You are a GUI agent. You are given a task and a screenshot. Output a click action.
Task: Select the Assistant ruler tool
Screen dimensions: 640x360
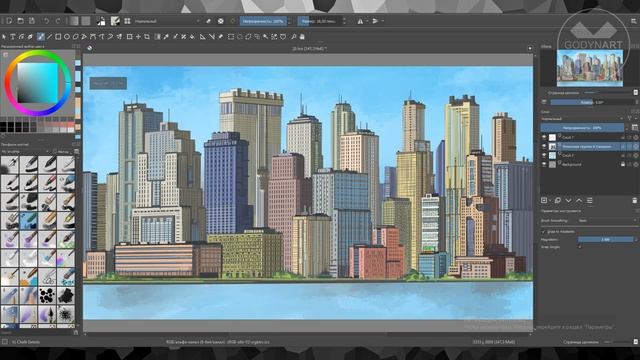tap(203, 37)
